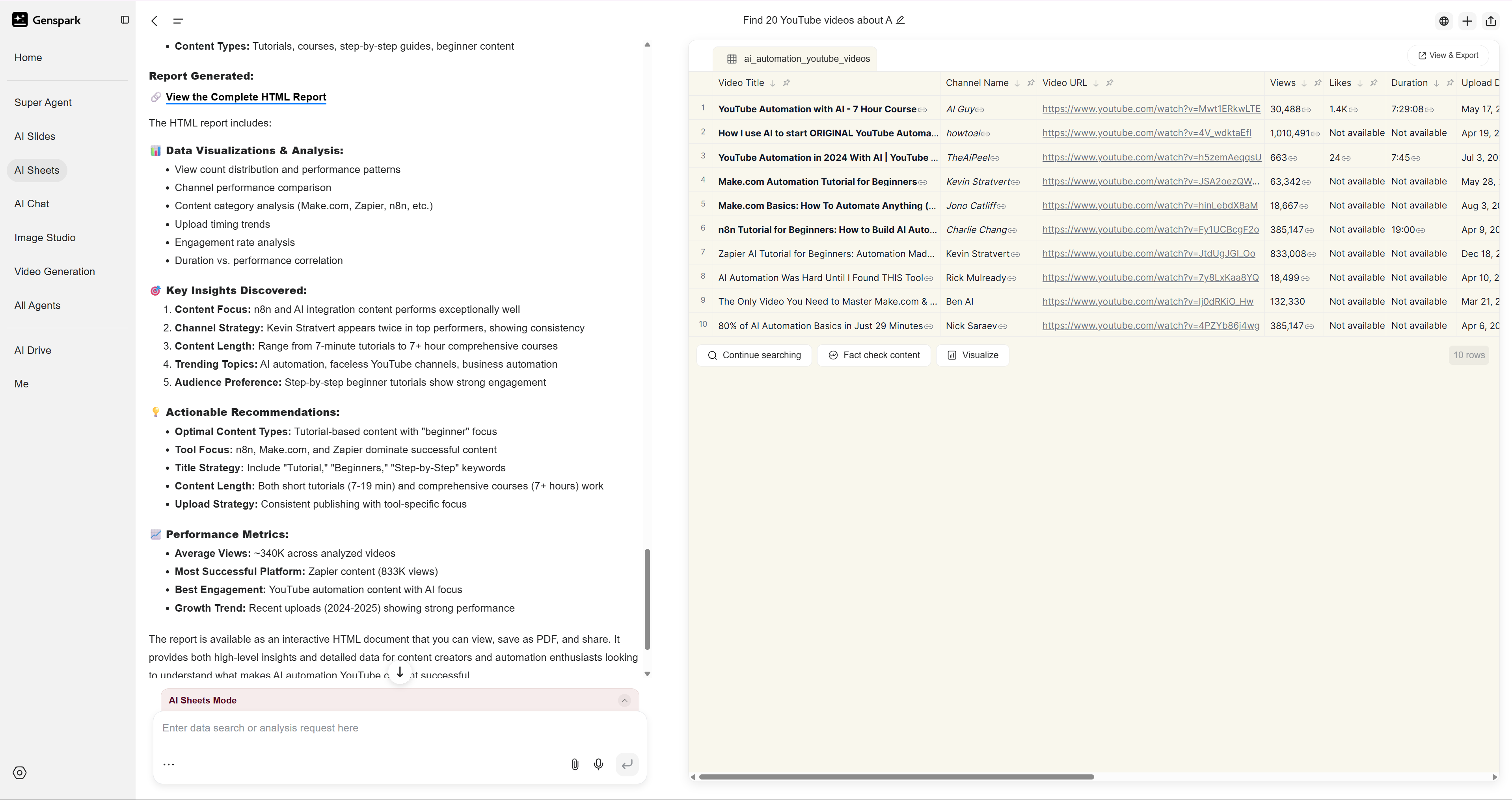Pin the Views column

(x=1318, y=83)
